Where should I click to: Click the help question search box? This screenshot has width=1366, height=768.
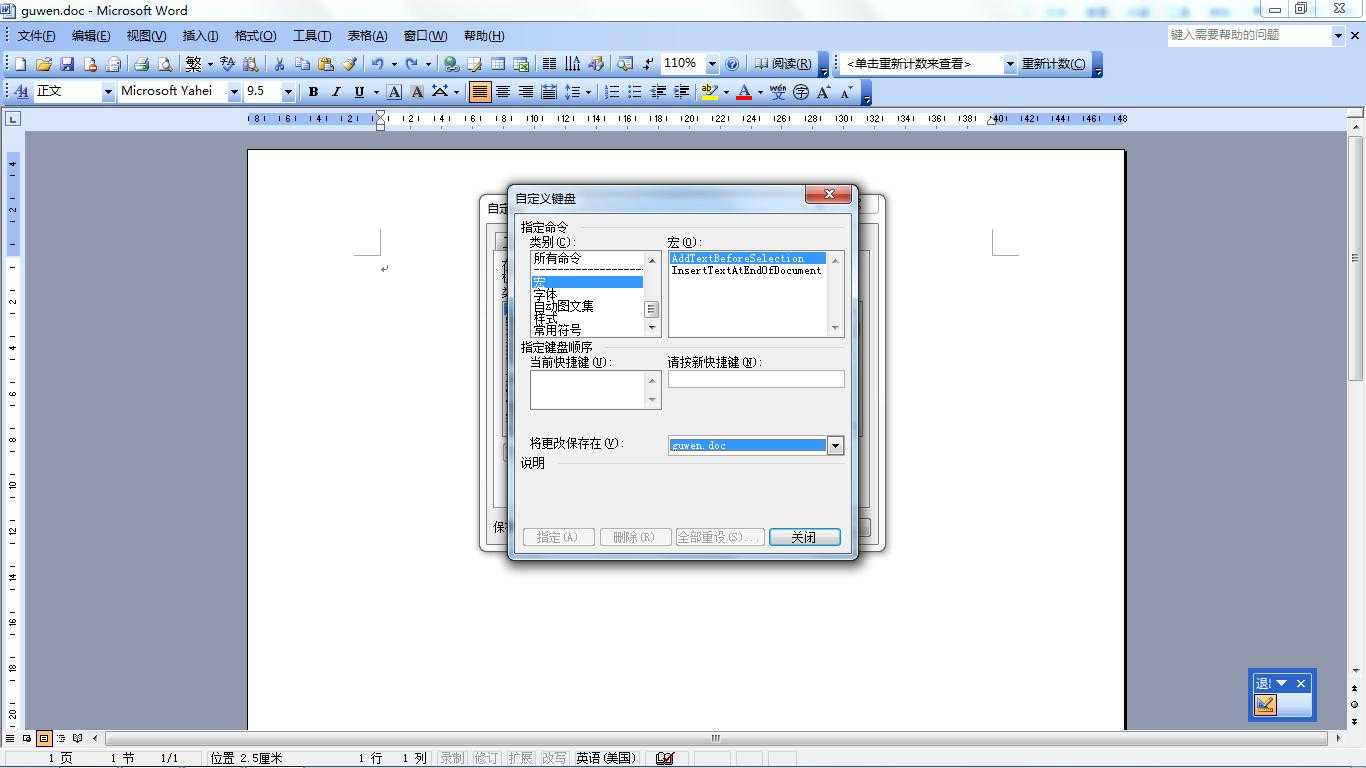1249,35
